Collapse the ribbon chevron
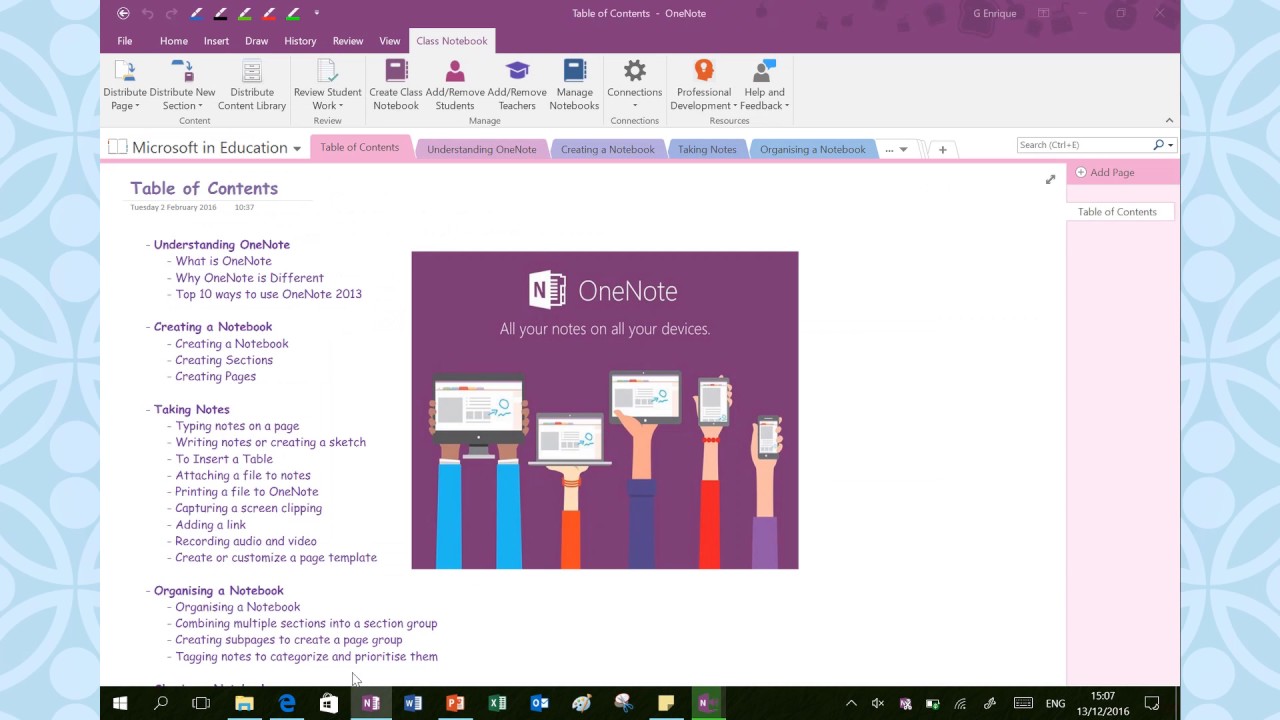Viewport: 1280px width, 720px height. [1169, 120]
